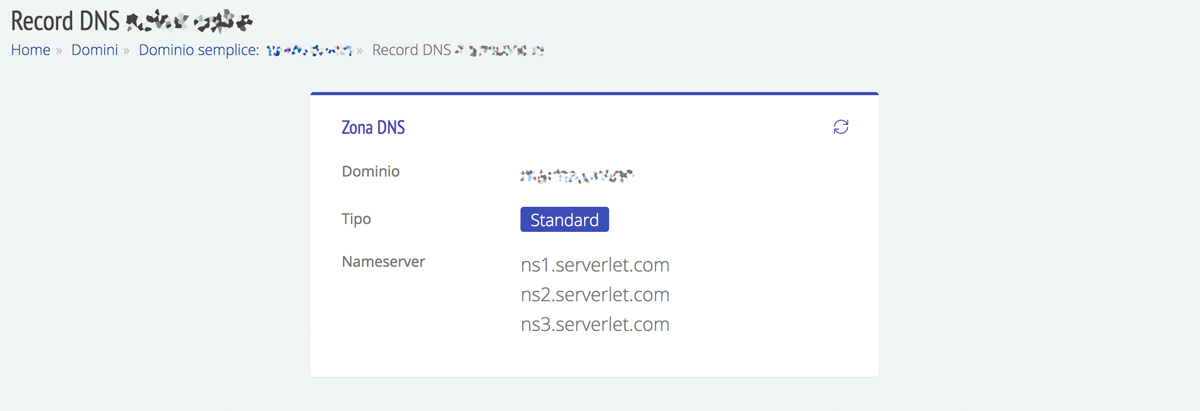
Task: Click the Tipo field label
Action: tap(357, 218)
